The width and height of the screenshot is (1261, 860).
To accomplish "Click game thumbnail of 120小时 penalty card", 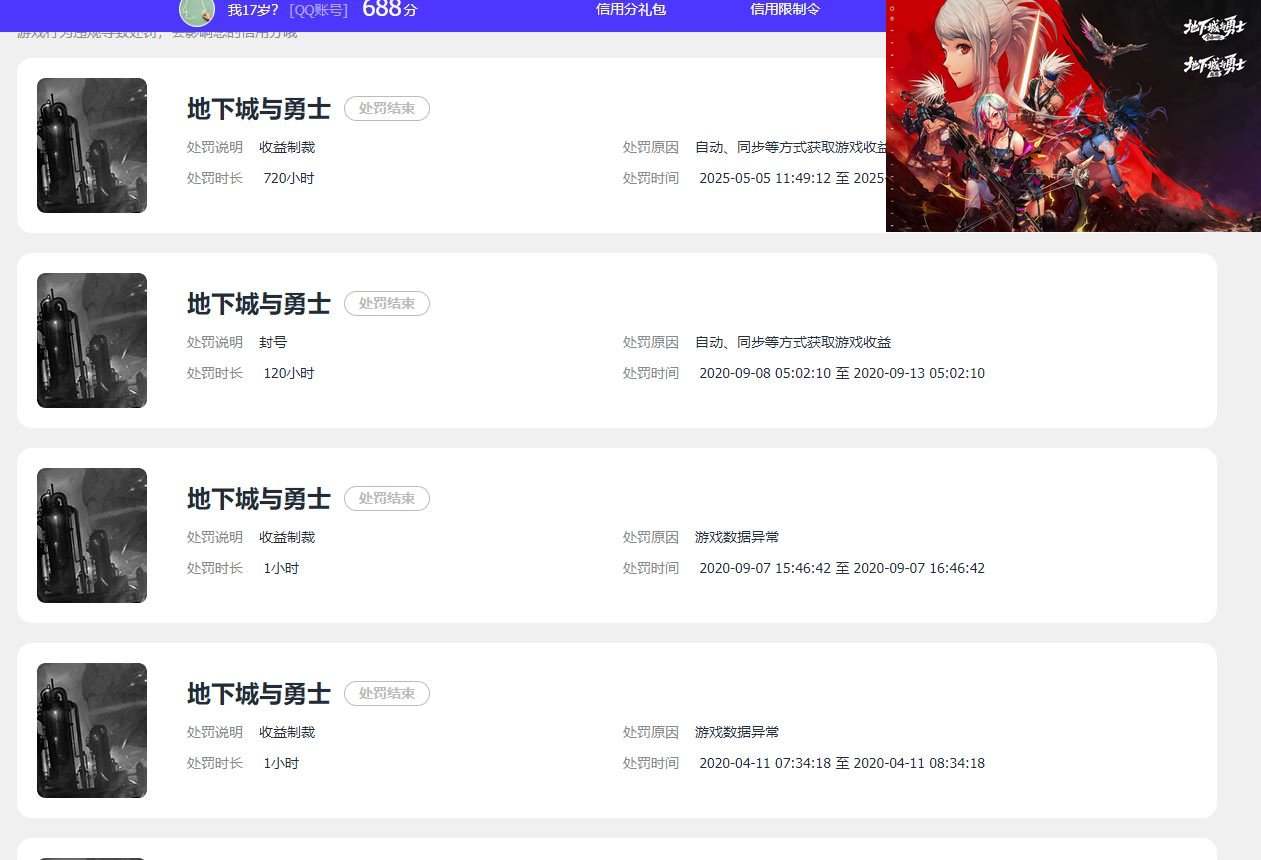I will point(92,341).
